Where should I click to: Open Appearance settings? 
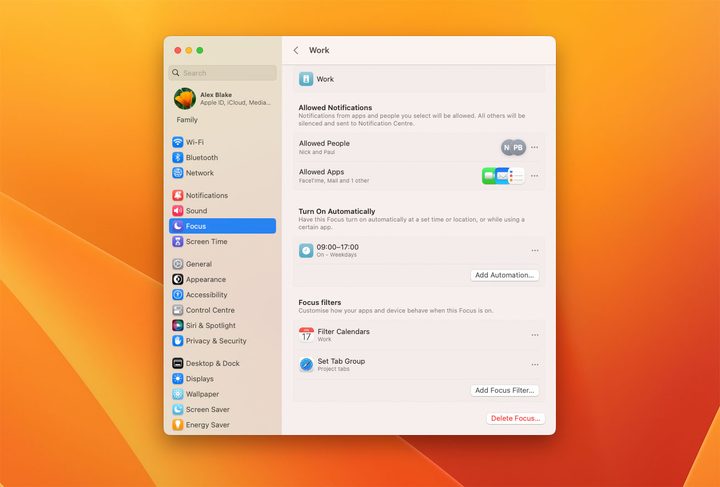coord(223,279)
